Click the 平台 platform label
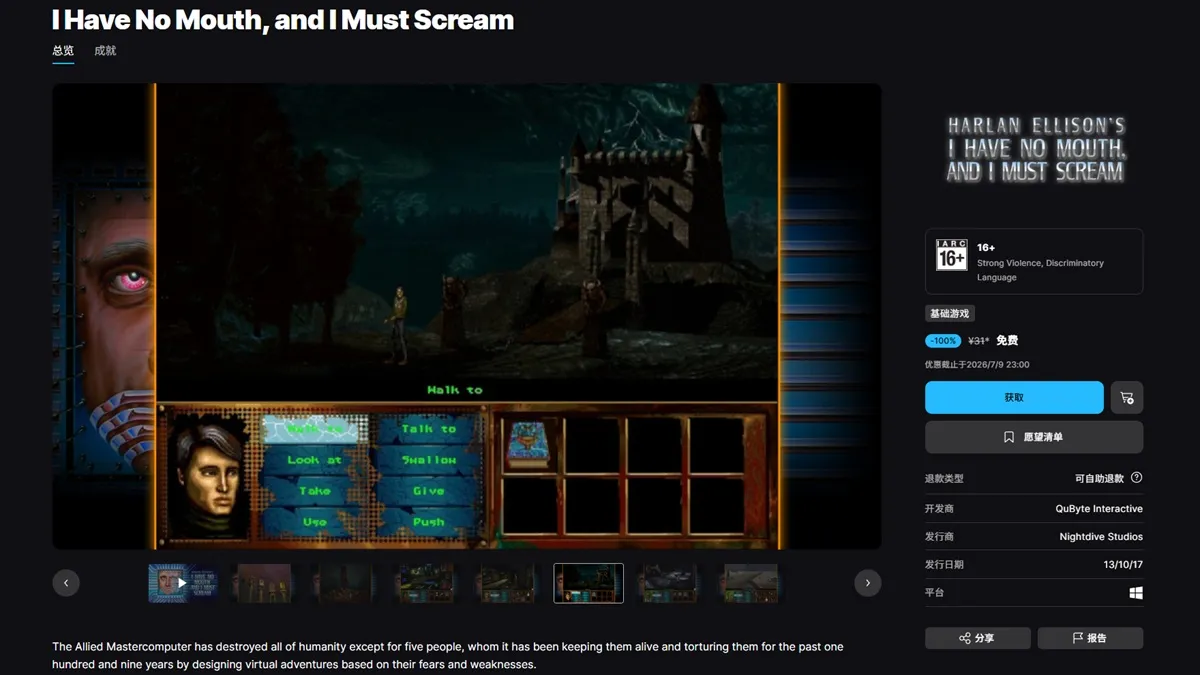1200x675 pixels. [934, 593]
